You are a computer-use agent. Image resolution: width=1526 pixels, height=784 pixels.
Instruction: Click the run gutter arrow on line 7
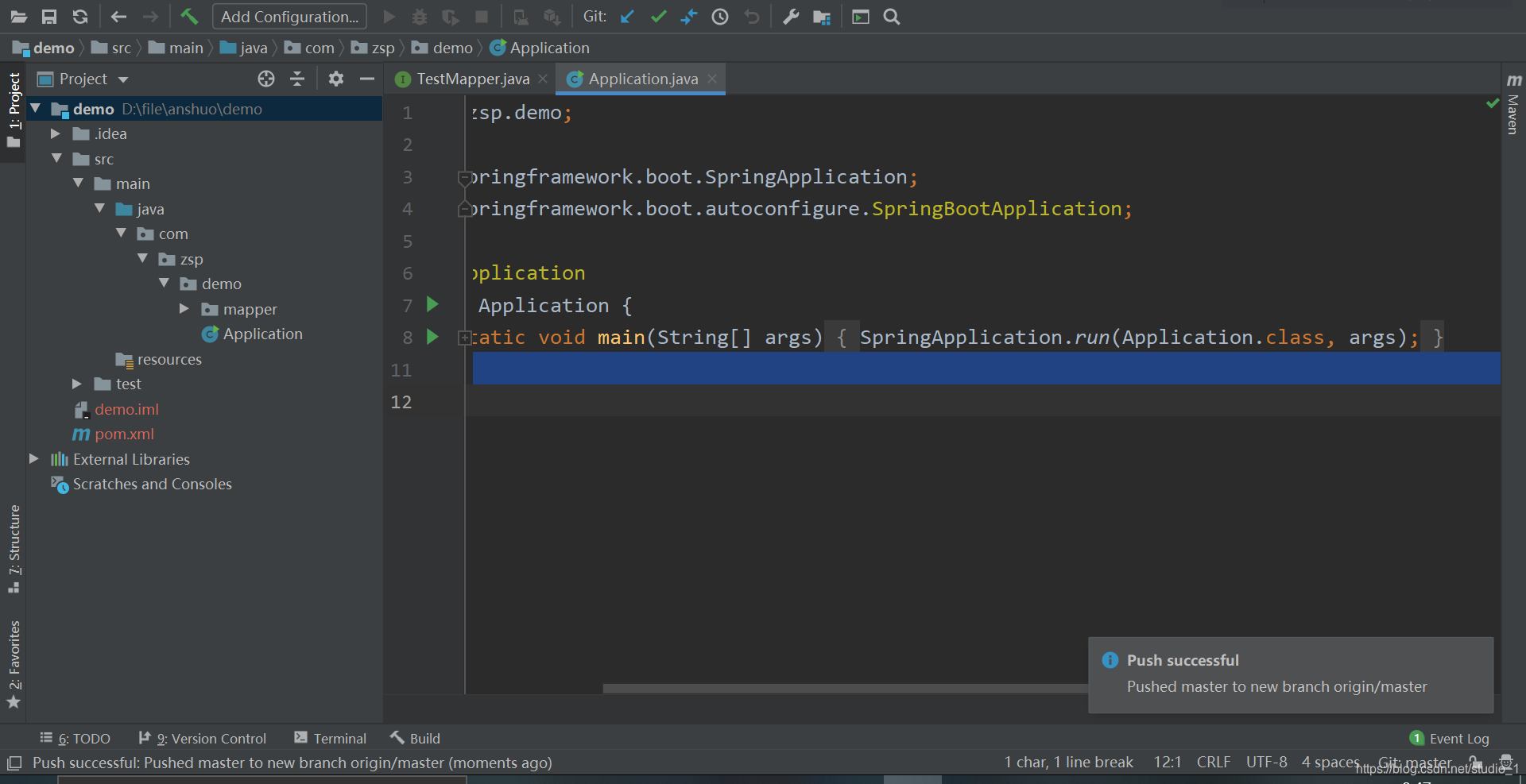click(x=432, y=304)
